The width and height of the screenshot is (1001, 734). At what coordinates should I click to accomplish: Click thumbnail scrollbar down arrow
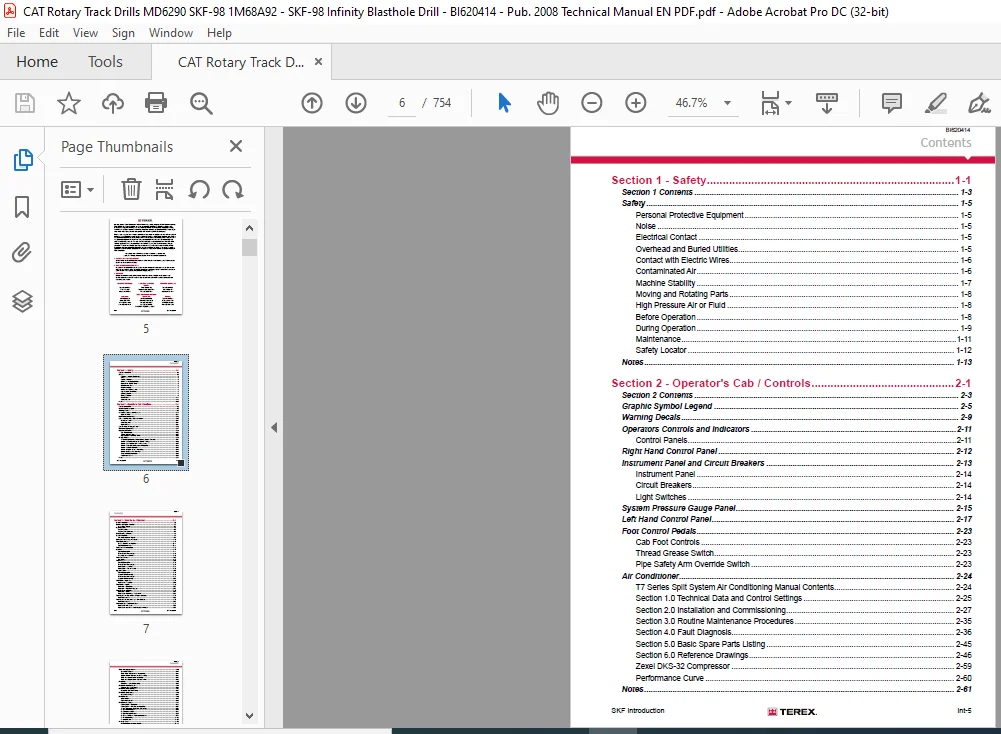click(x=250, y=716)
